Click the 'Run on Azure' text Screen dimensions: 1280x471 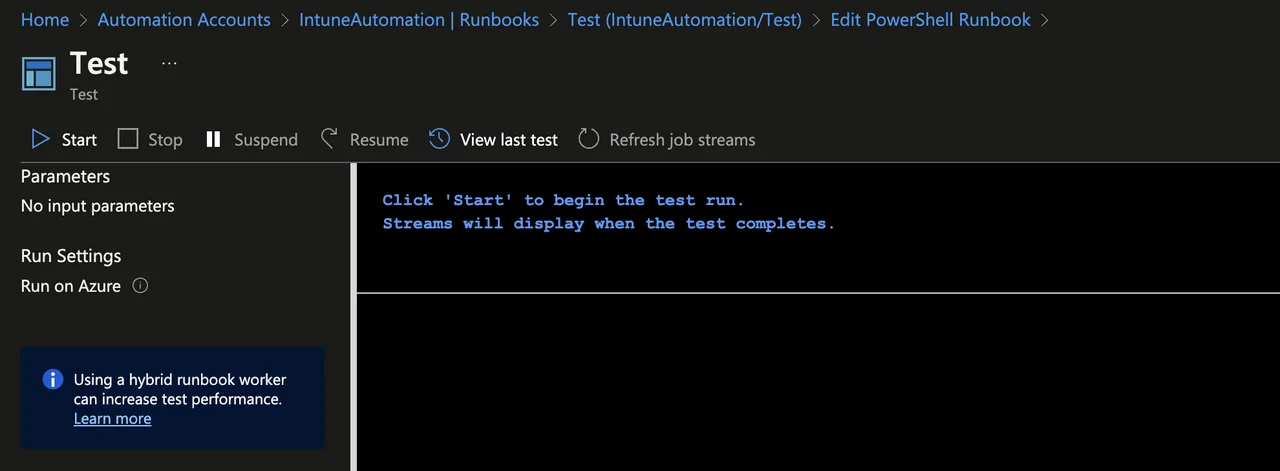pyautogui.click(x=71, y=286)
